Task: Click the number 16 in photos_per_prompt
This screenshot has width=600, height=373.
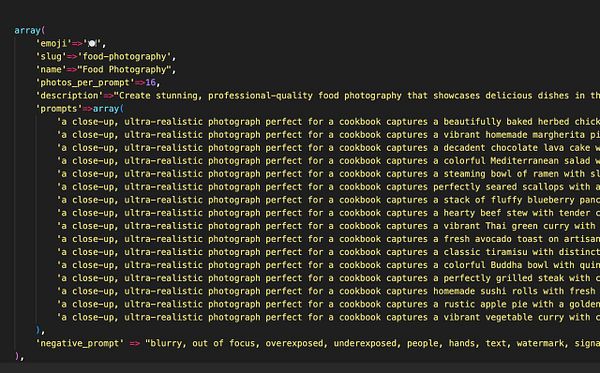Action: pos(150,83)
